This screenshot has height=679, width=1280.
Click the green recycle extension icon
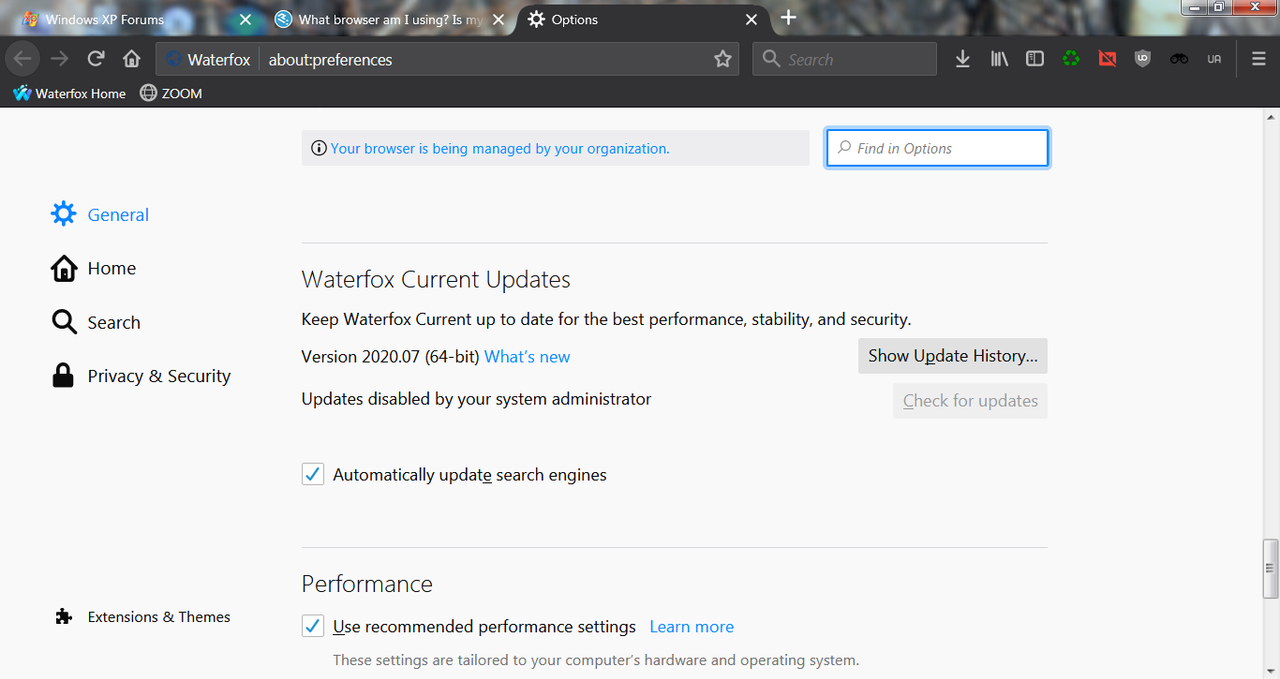[x=1071, y=59]
